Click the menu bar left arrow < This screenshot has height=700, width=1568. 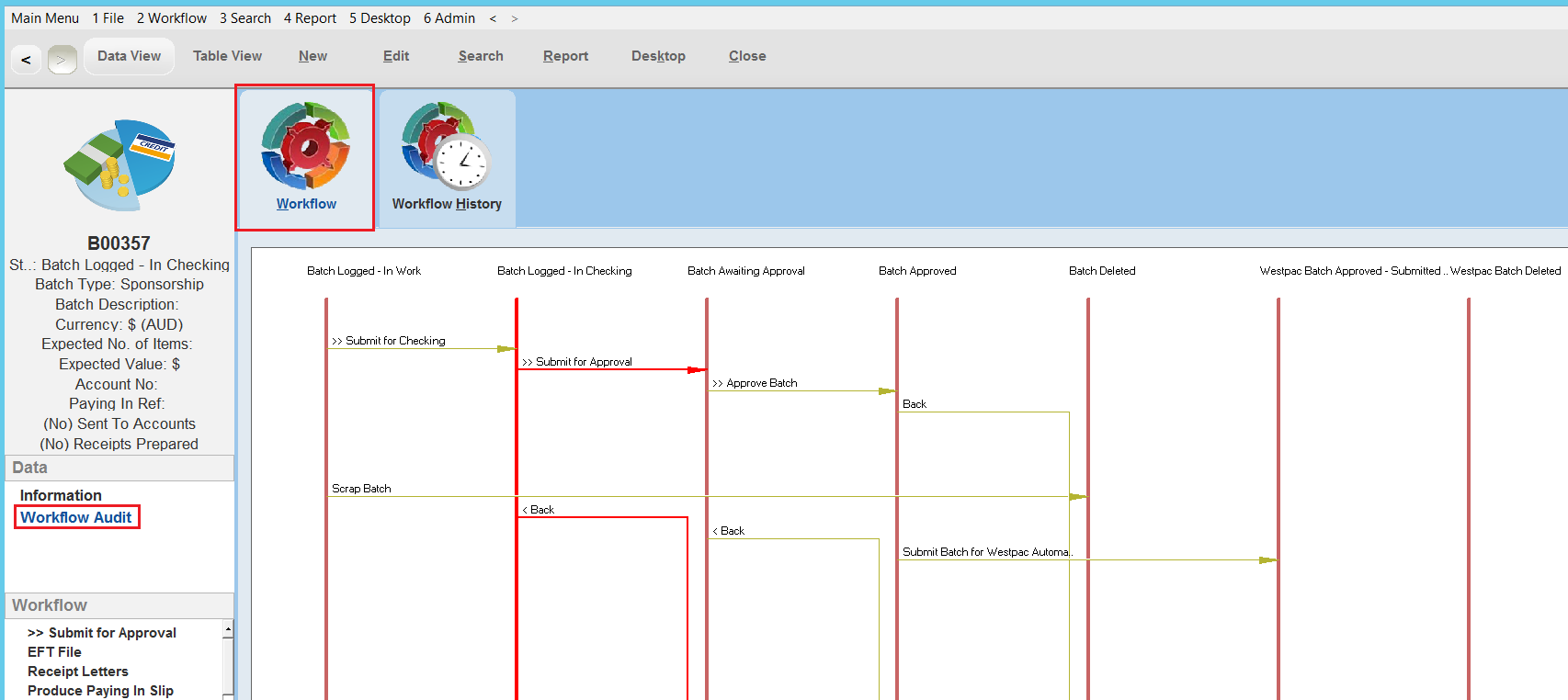click(493, 18)
